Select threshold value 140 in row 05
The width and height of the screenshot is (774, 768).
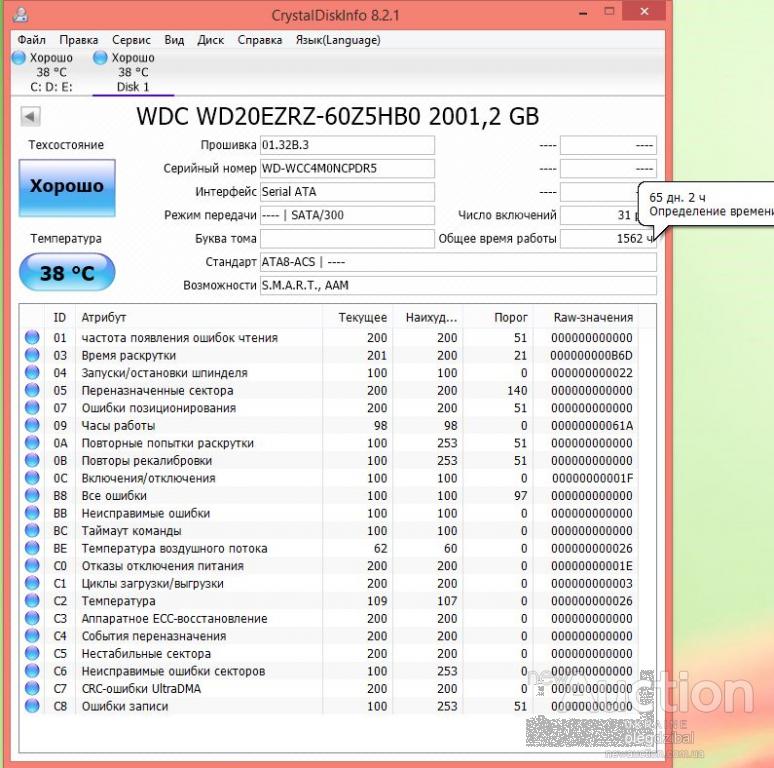517,390
